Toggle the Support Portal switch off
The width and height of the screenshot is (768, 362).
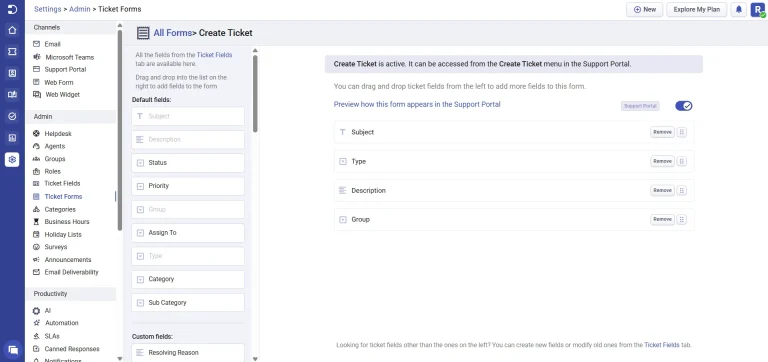pyautogui.click(x=683, y=106)
